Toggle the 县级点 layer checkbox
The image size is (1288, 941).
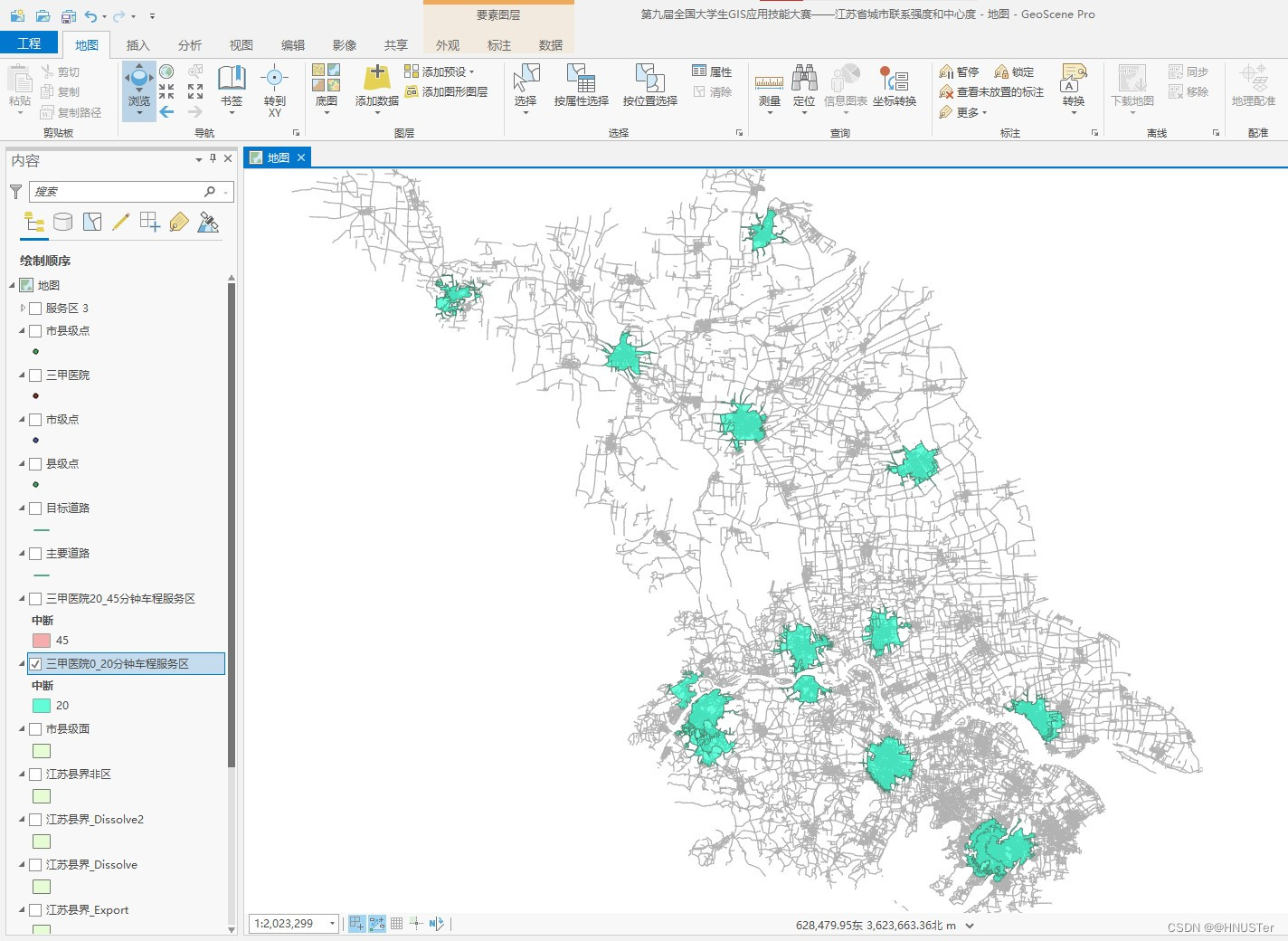pos(36,464)
